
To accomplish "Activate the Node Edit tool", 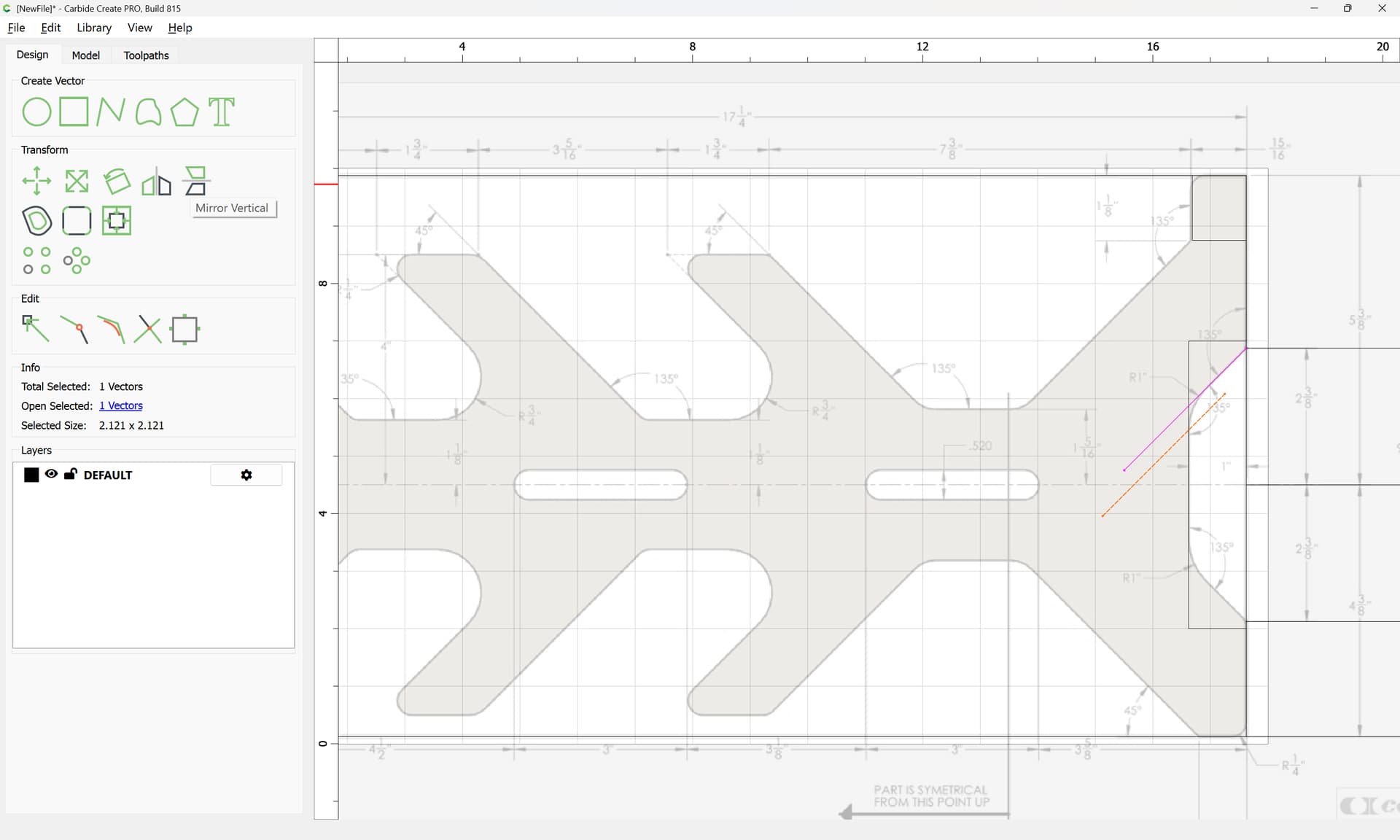I will [36, 329].
